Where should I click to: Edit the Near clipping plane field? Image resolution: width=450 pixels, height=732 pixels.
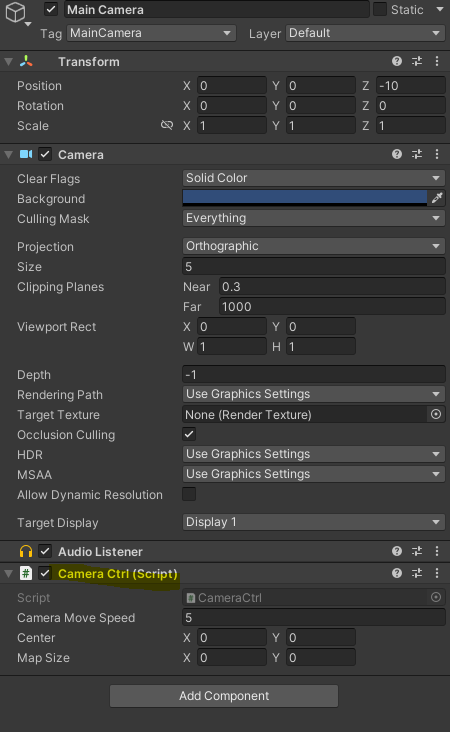(332, 287)
